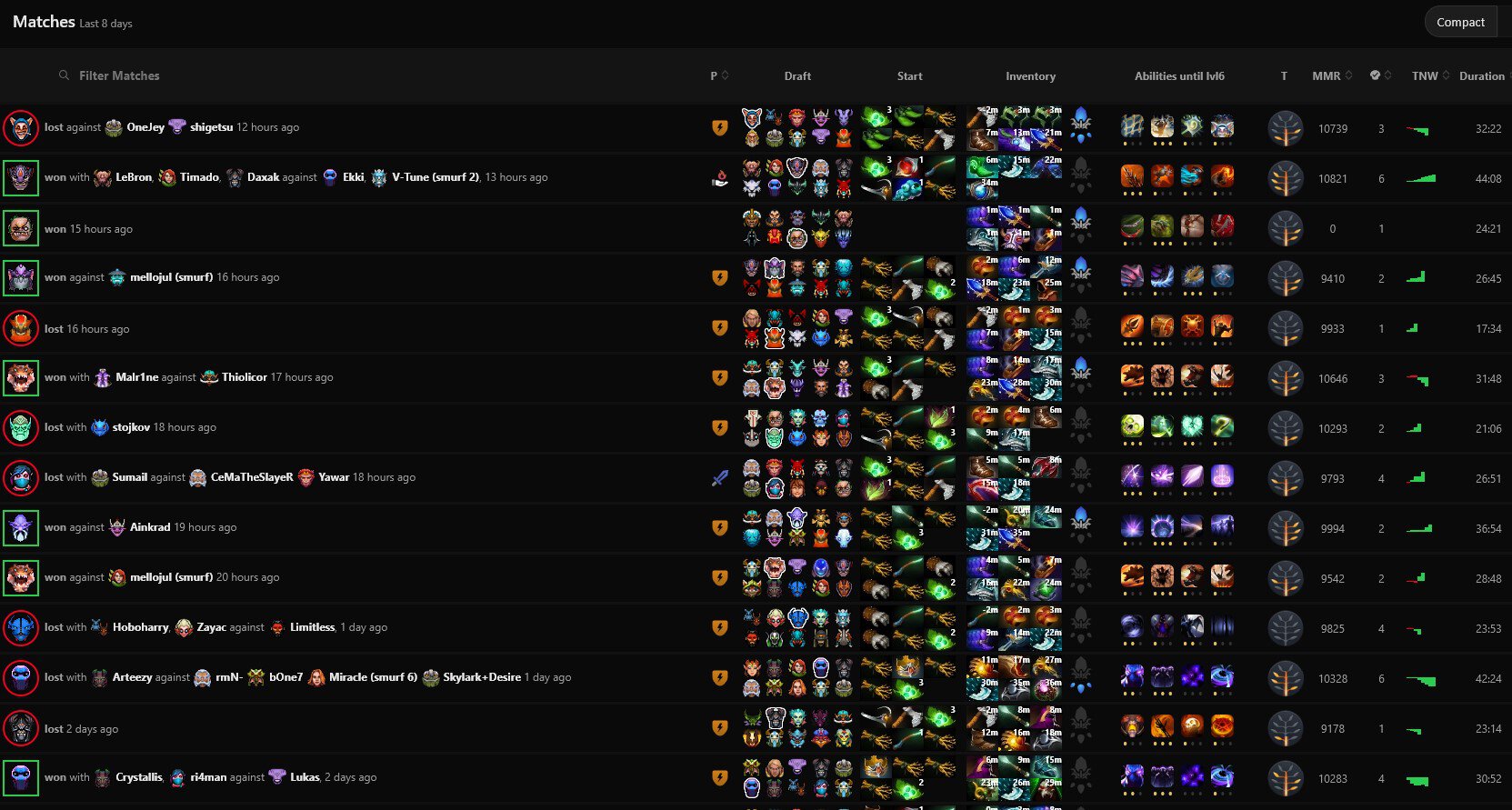The image size is (1512, 810).
Task: Click fire hand icon on LeBron match row
Action: pyautogui.click(x=719, y=178)
